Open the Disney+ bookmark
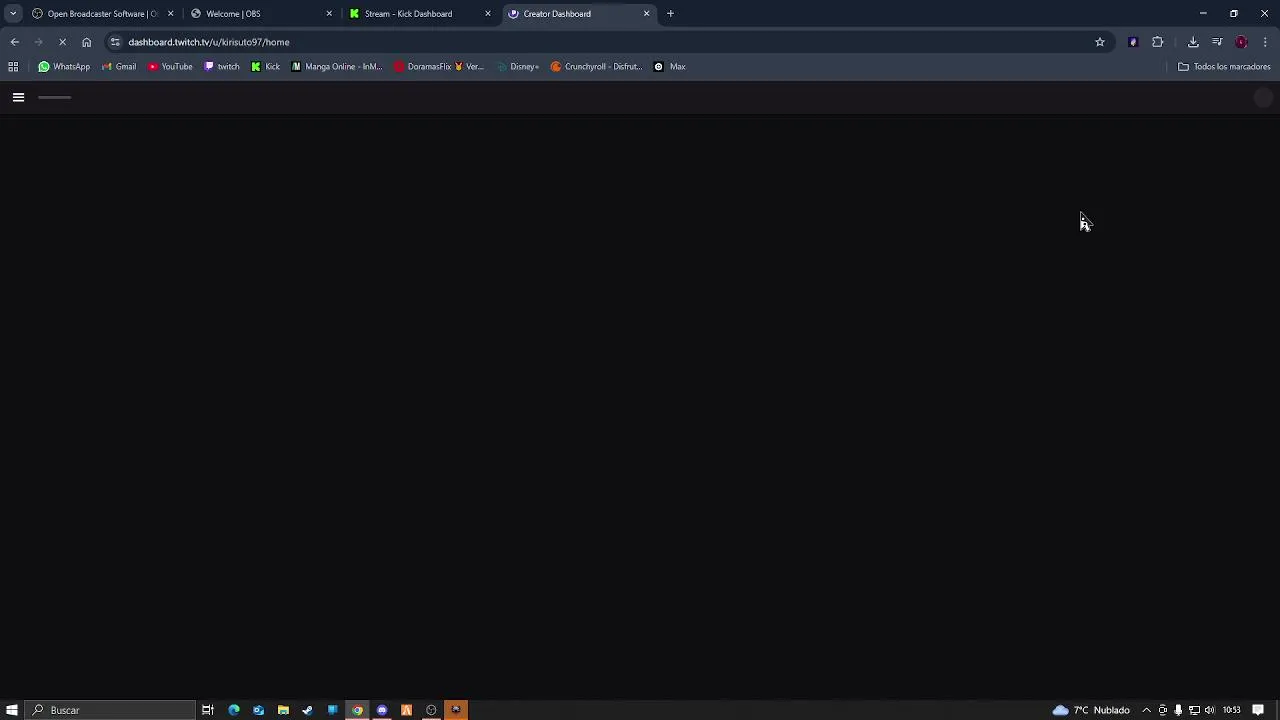Screen dimensions: 1280x720 [x=518, y=67]
